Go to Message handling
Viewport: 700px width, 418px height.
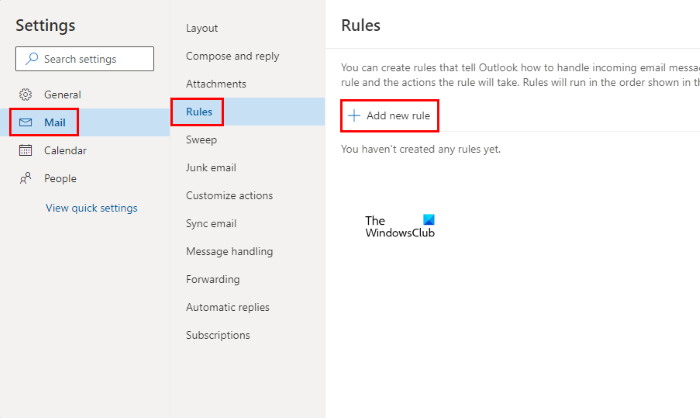tap(229, 251)
